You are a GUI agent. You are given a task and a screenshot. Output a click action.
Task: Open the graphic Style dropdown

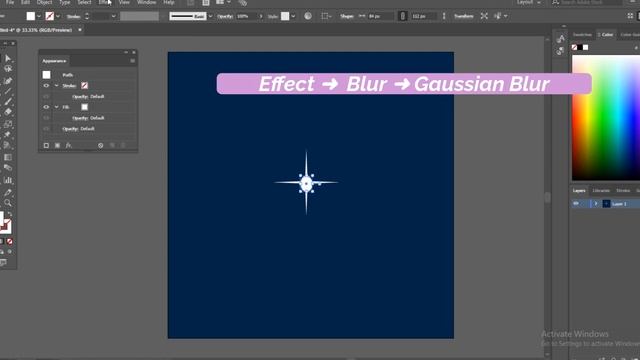293,16
